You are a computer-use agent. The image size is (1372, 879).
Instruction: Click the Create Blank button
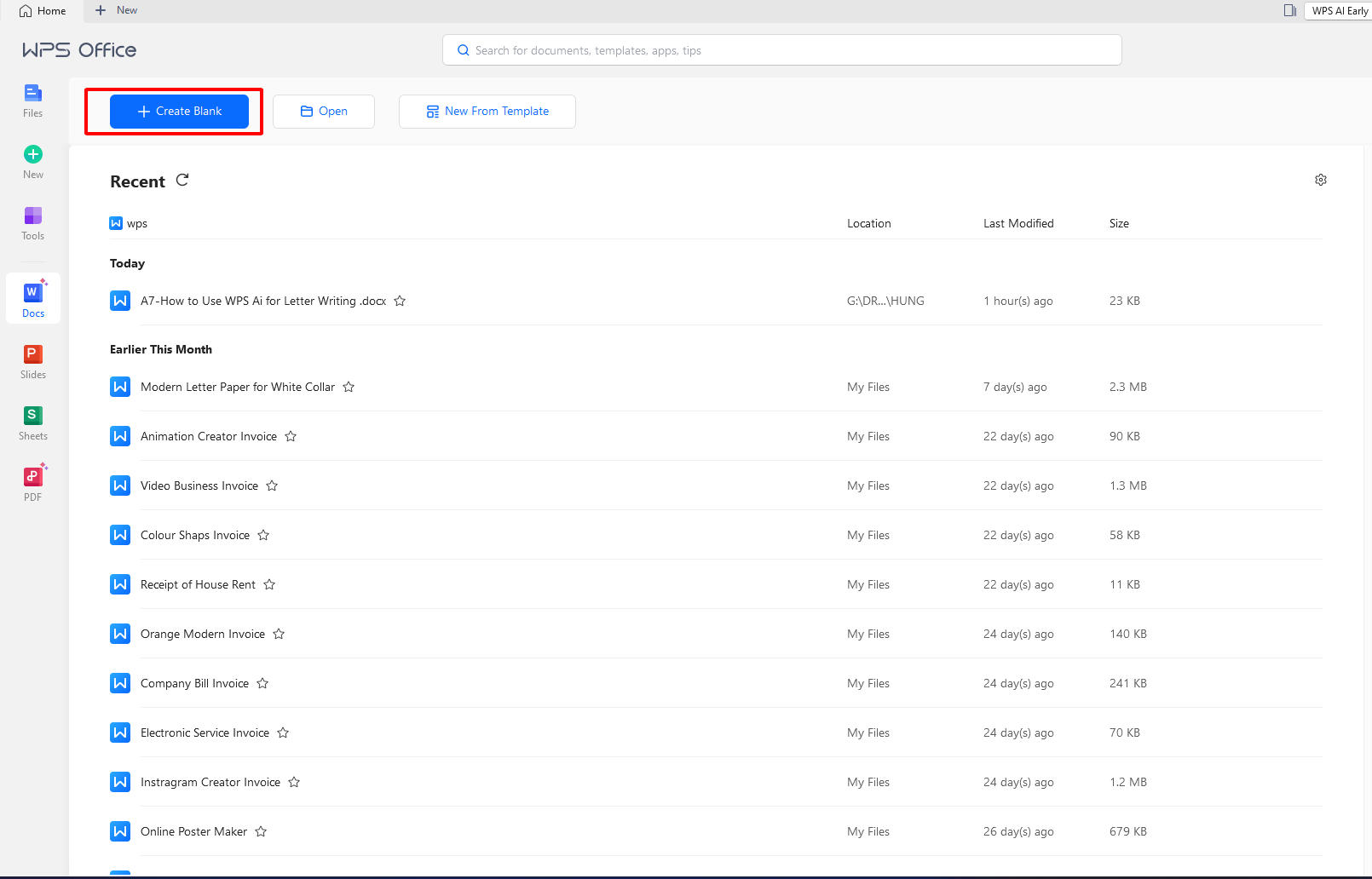(178, 111)
